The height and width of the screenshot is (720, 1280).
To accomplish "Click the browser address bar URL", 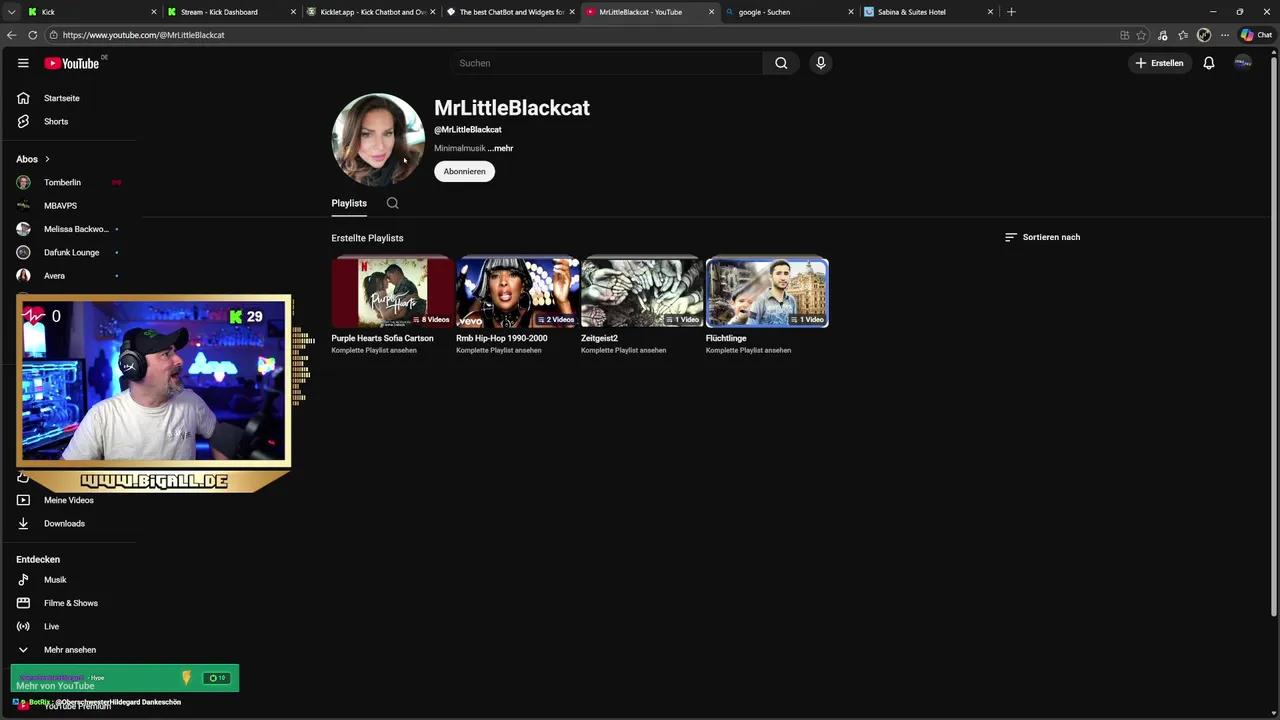I will (x=143, y=35).
